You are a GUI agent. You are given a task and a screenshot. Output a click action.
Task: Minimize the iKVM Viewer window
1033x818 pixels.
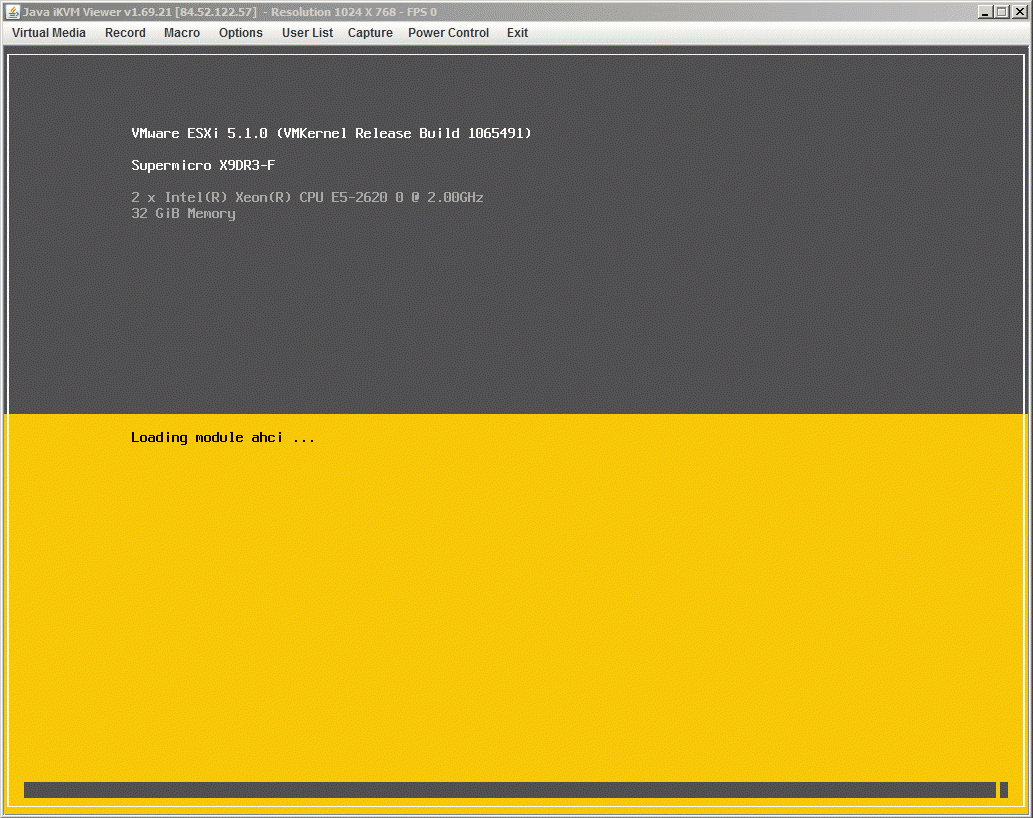pos(985,12)
